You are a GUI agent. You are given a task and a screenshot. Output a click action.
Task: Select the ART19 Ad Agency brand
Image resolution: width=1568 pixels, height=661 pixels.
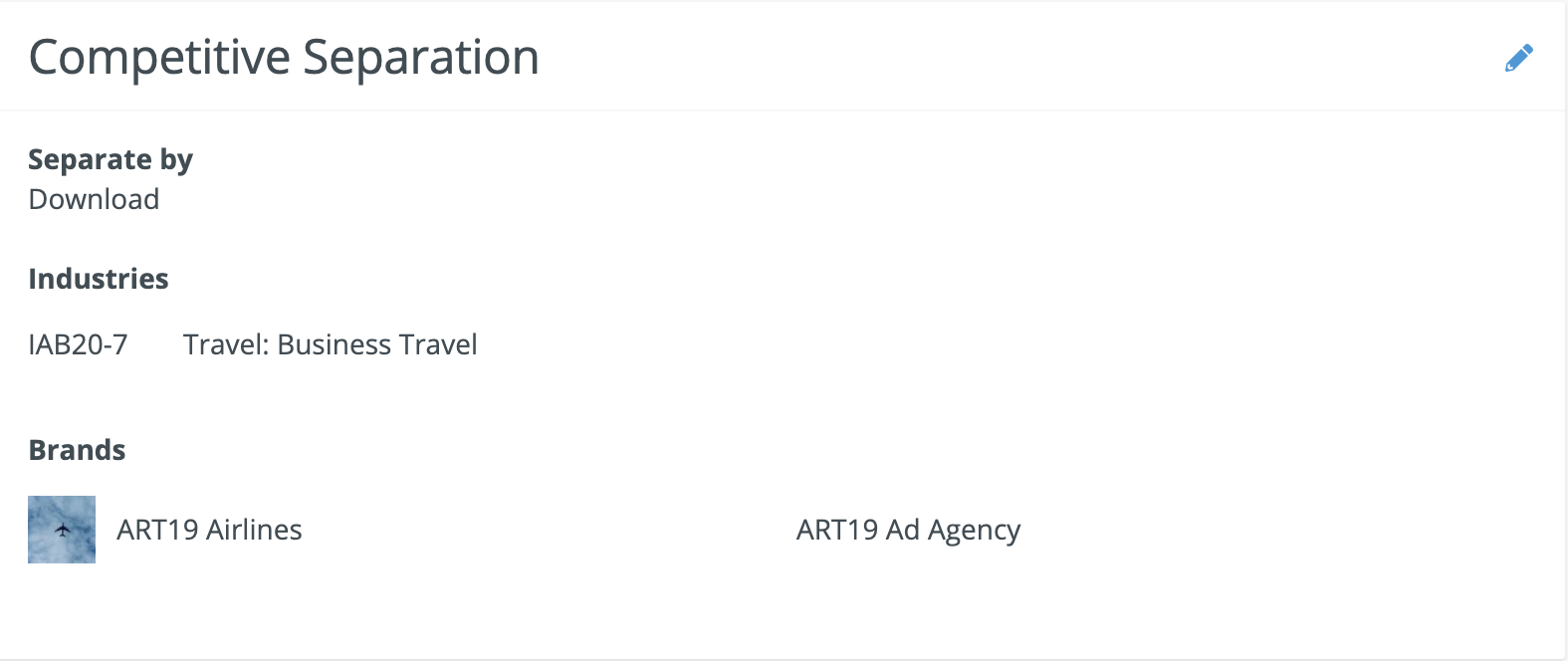point(908,530)
